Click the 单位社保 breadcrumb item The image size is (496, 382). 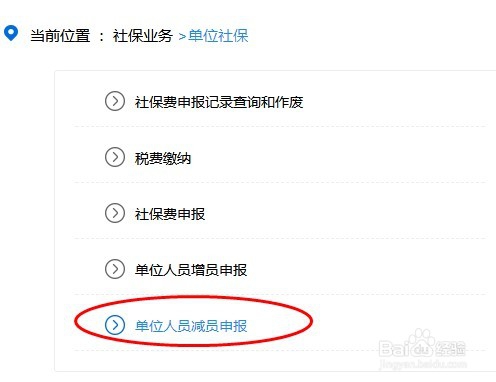pyautogui.click(x=218, y=36)
